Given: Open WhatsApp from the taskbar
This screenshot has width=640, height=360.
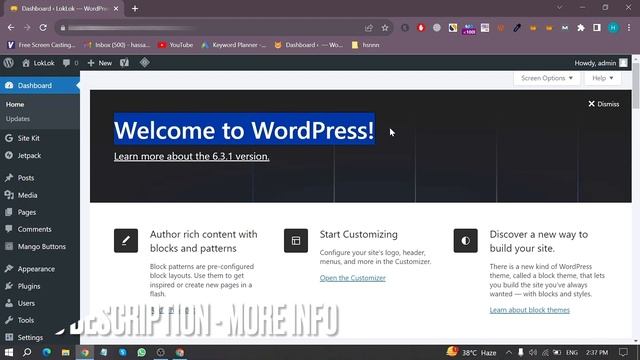Looking at the screenshot, I should [x=142, y=352].
